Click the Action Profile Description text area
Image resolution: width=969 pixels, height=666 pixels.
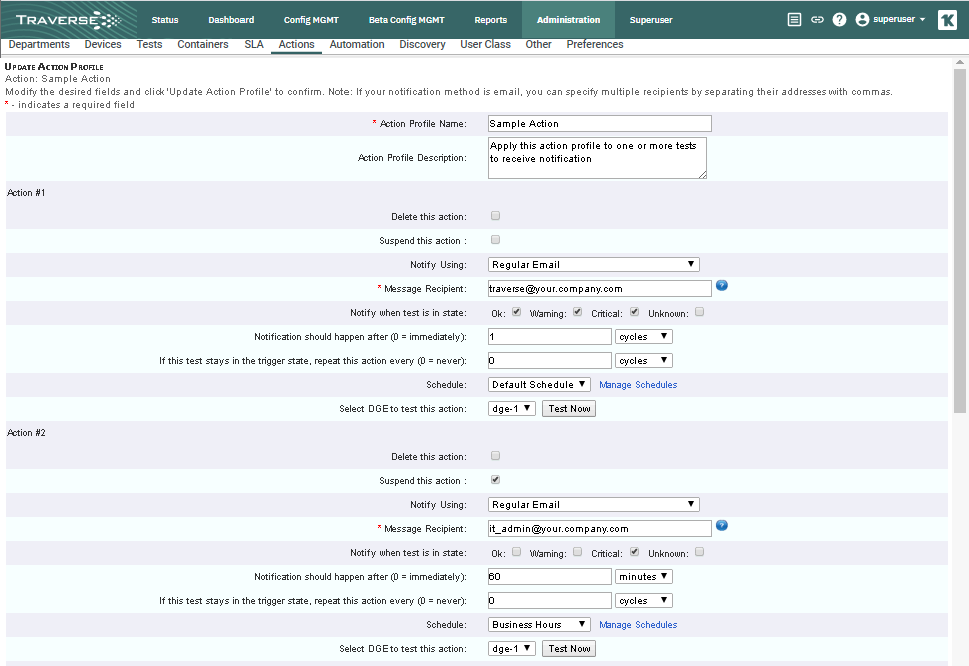597,158
